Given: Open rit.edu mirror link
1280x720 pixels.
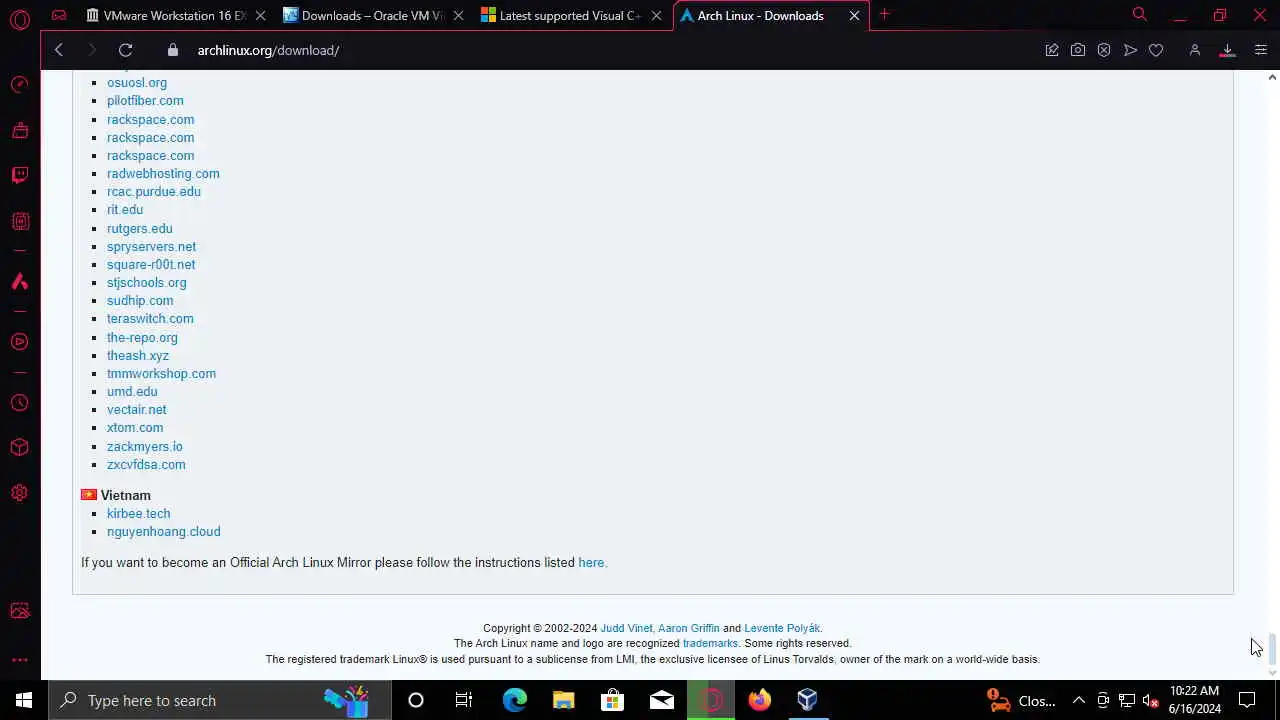Looking at the screenshot, I should [125, 210].
